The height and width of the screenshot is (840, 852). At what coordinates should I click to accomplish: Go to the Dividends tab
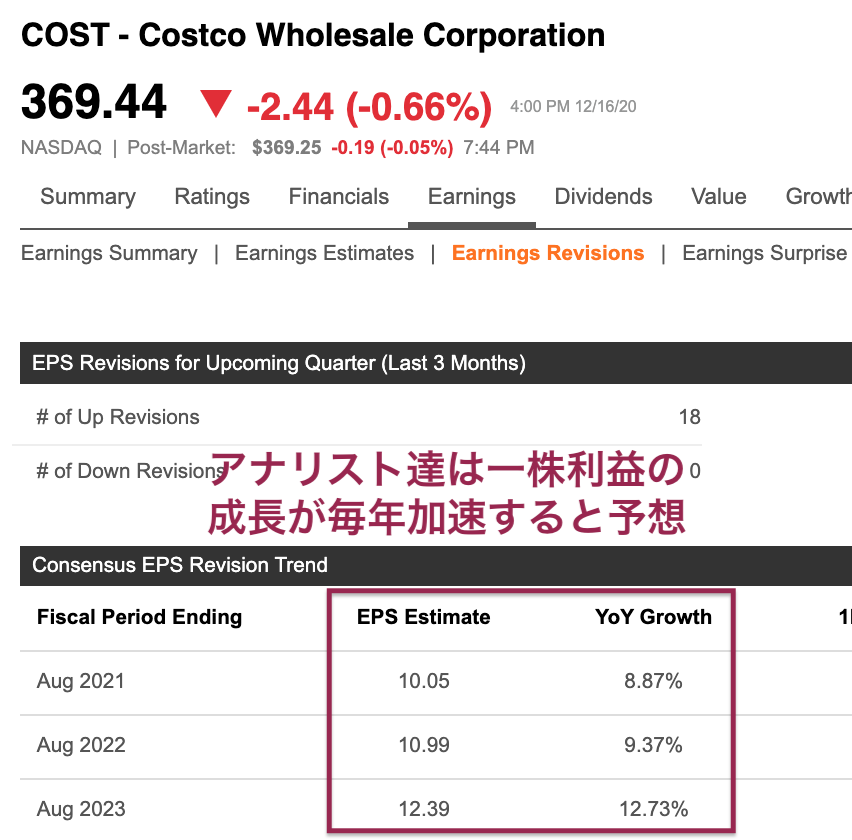603,197
